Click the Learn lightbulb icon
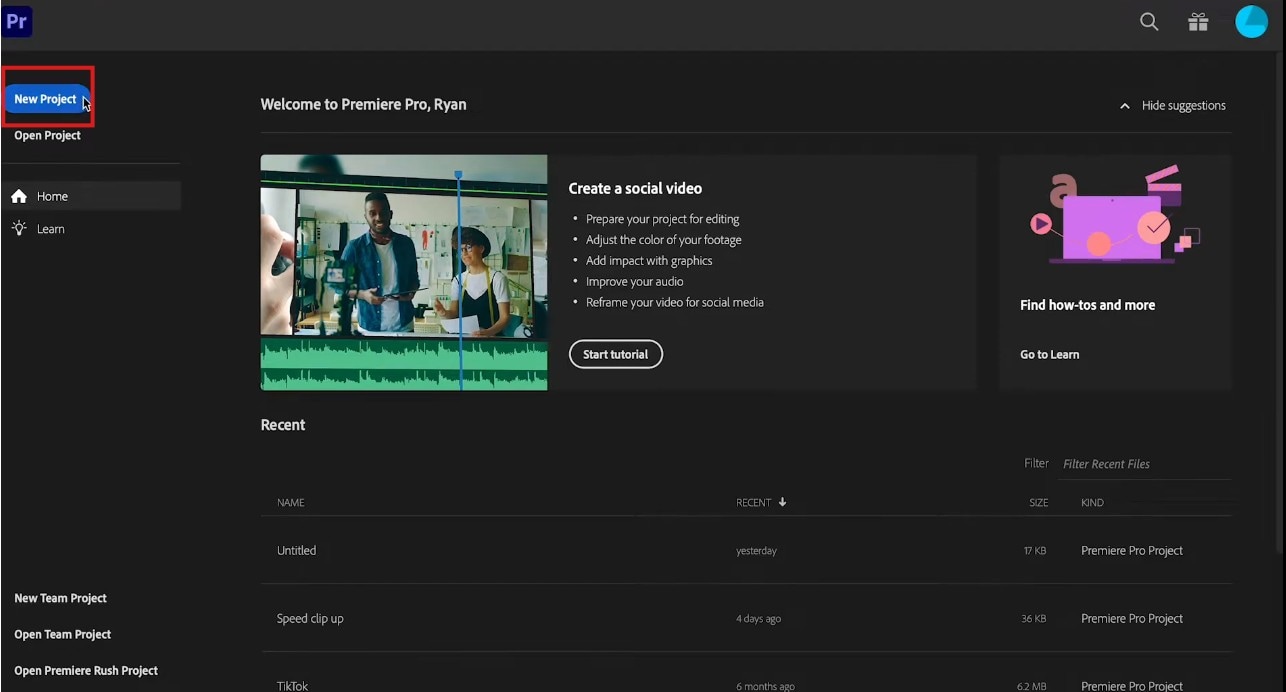The height and width of the screenshot is (692, 1286). (19, 229)
